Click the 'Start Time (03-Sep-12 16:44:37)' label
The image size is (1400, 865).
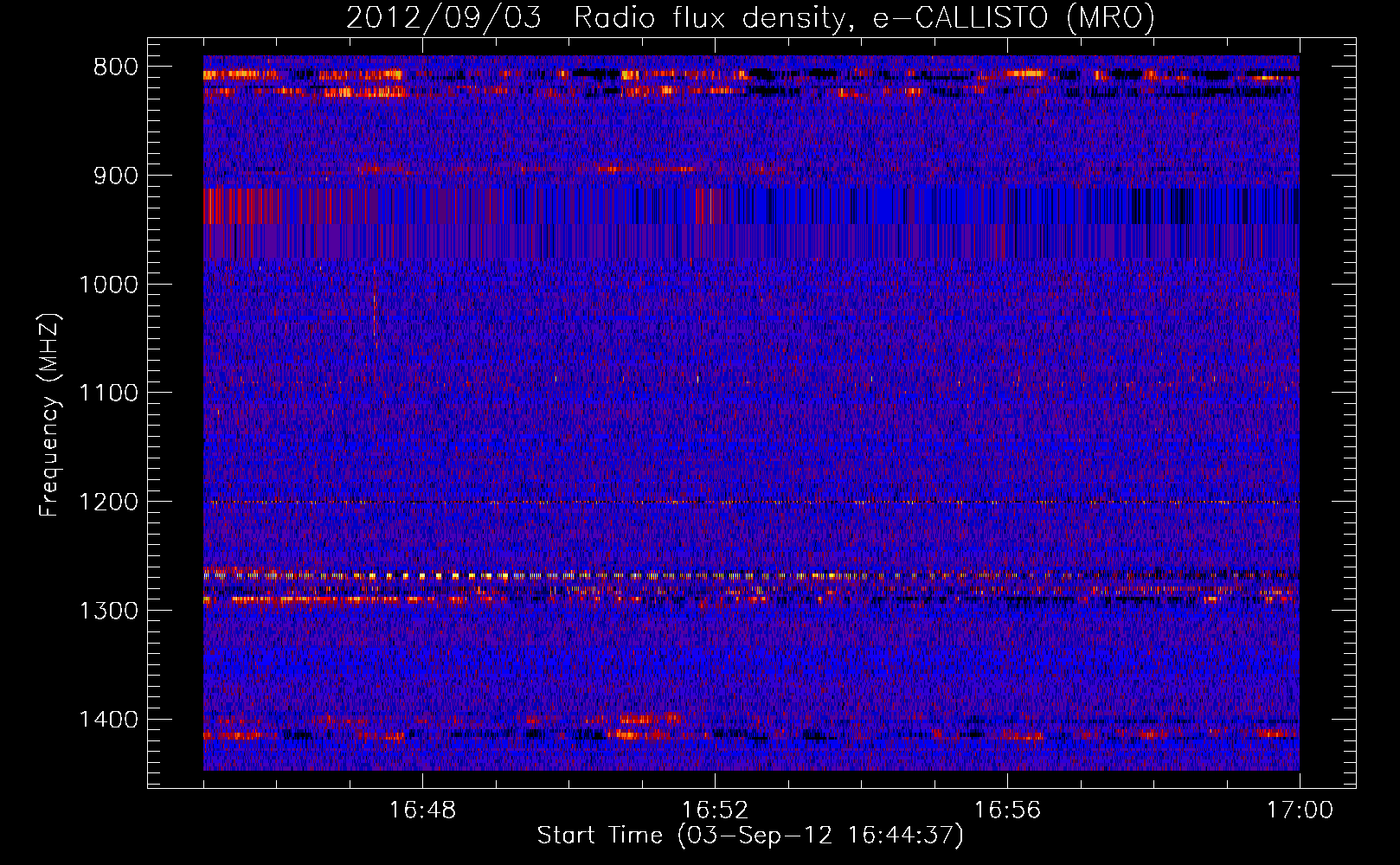tap(750, 836)
